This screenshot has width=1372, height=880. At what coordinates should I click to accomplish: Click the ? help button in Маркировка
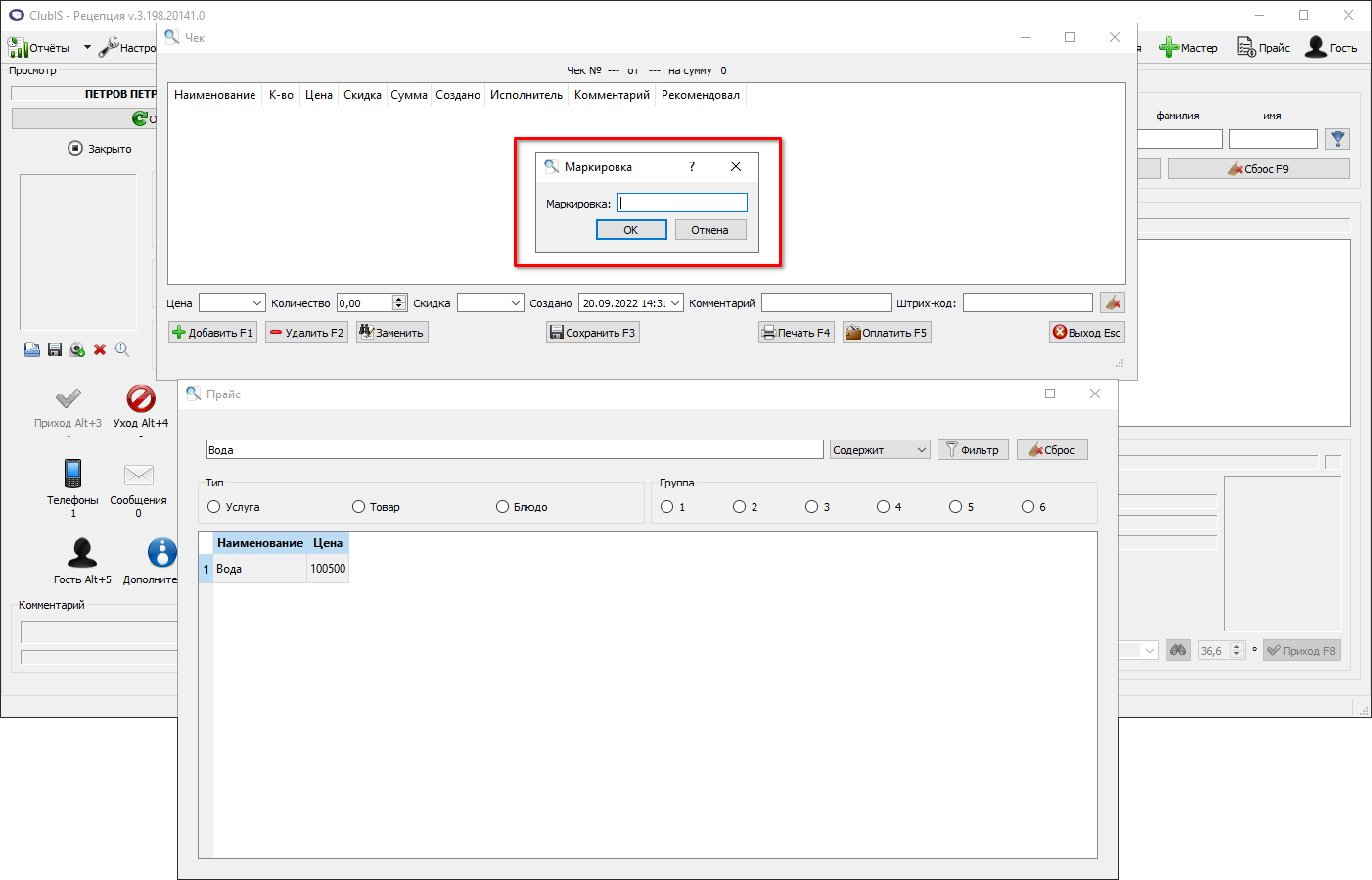click(x=692, y=166)
